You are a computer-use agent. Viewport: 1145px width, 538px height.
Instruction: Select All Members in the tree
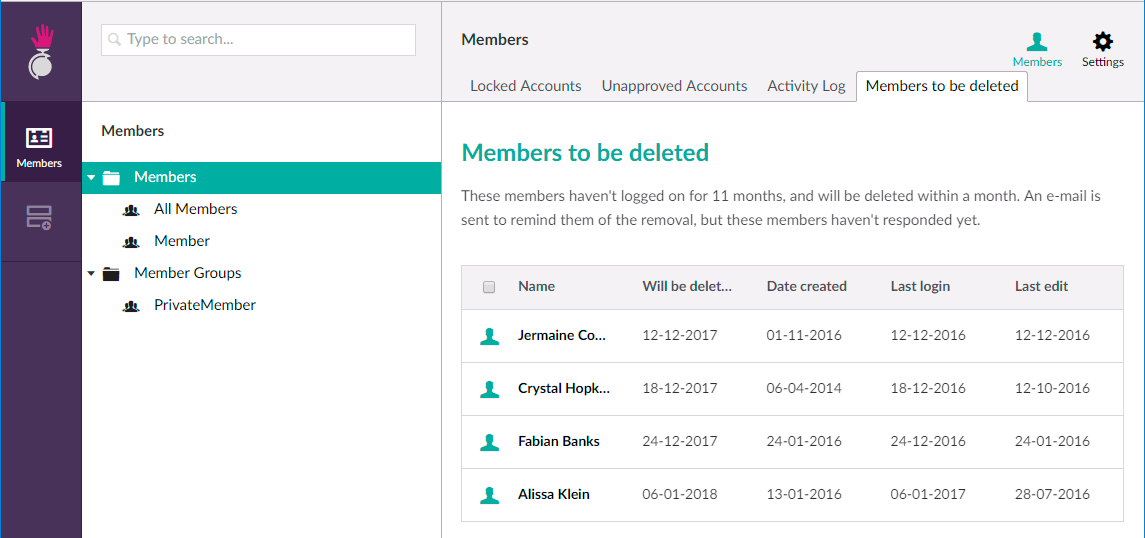195,209
